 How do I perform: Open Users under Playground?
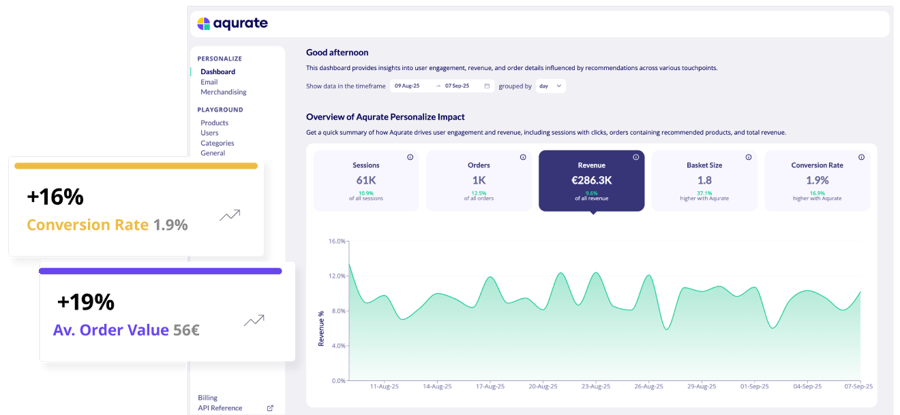pyautogui.click(x=209, y=133)
